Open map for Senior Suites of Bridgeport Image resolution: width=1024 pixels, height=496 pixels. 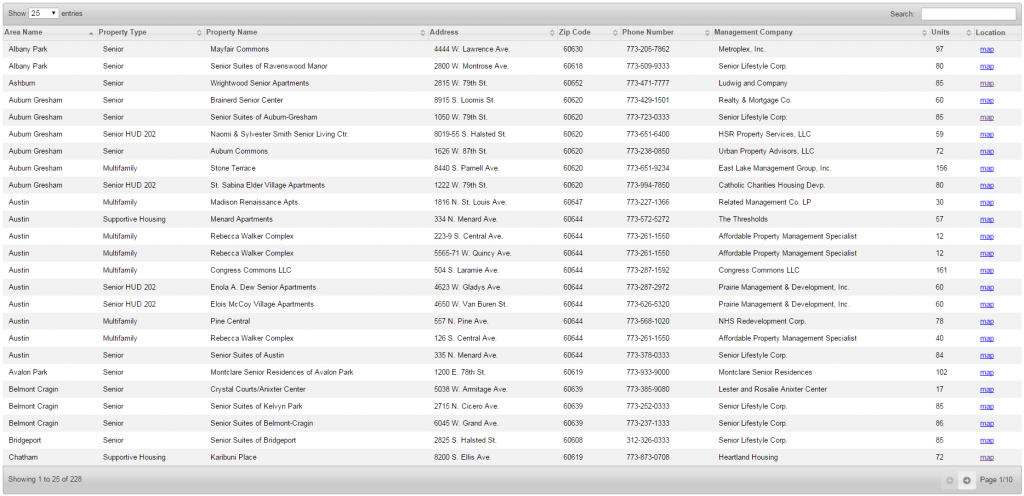(x=986, y=440)
